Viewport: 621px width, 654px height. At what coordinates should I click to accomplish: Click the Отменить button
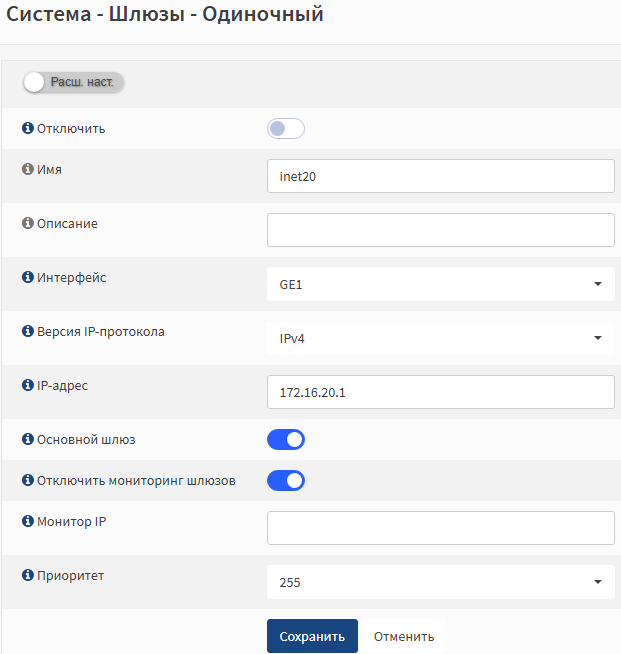[x=404, y=636]
